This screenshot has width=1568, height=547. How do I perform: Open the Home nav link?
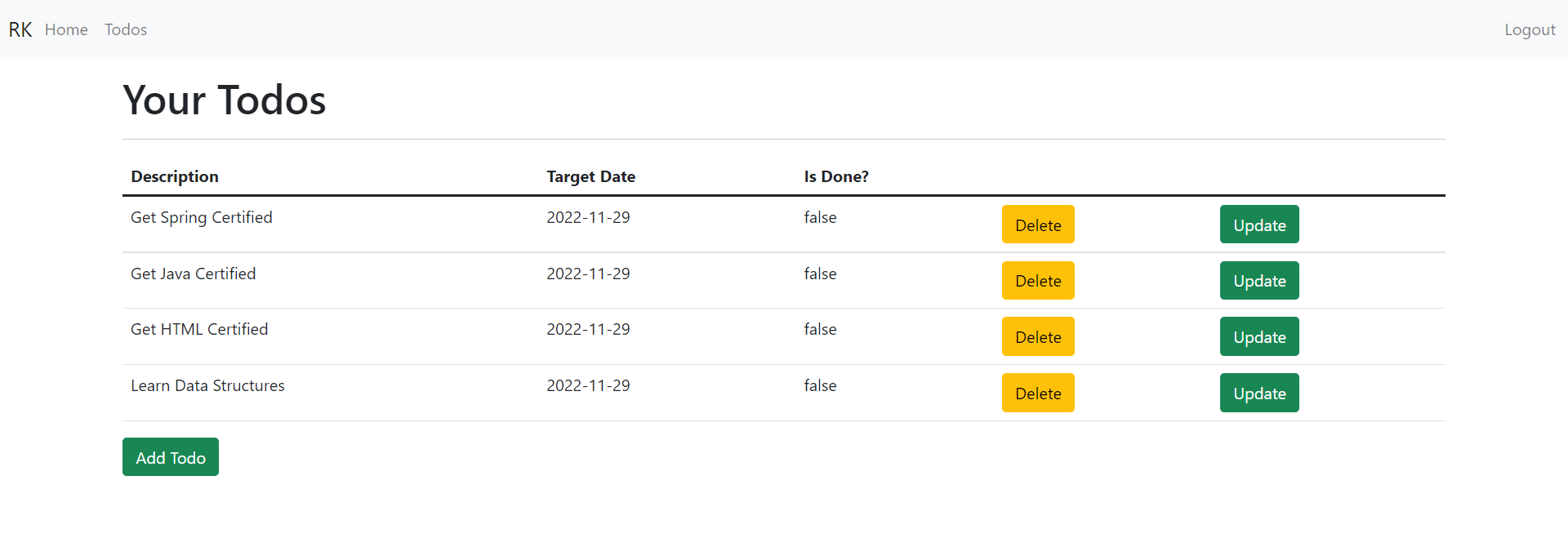(66, 29)
